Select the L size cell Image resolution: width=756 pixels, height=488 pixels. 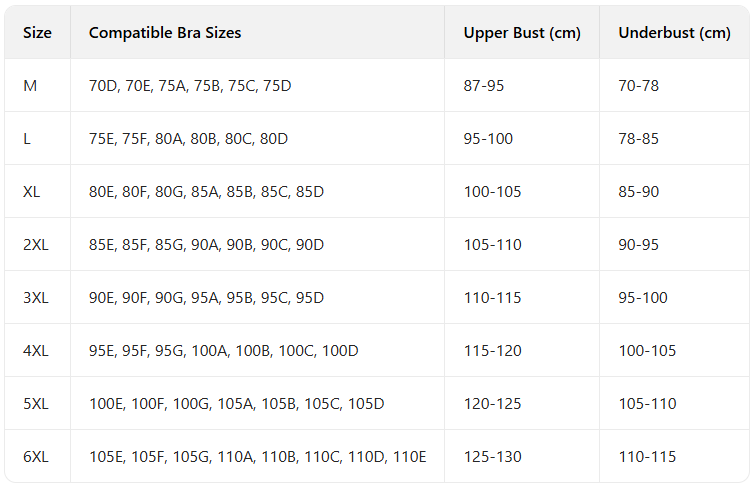click(x=27, y=139)
